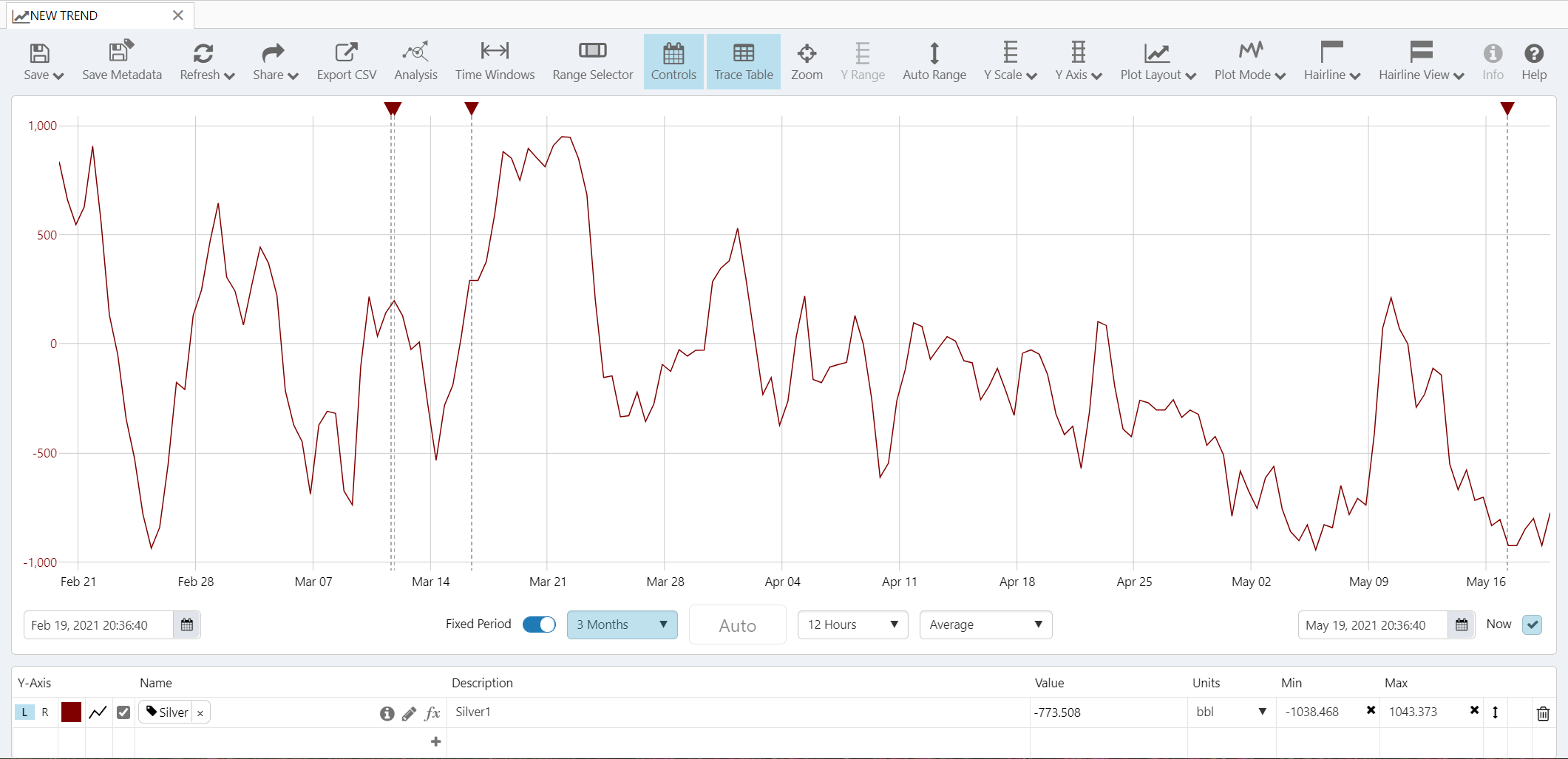
Task: Delete the Silver trace with trash icon
Action: 1543,713
